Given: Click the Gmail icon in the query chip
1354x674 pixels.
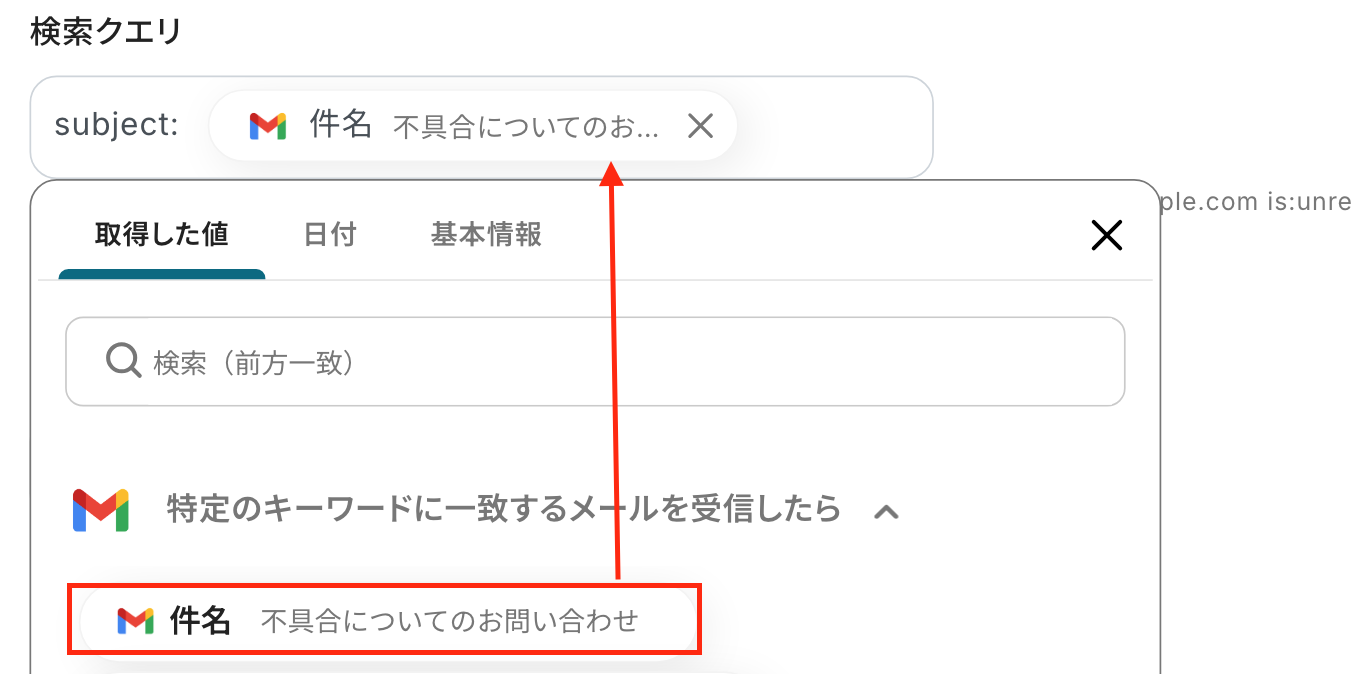Looking at the screenshot, I should tap(267, 126).
